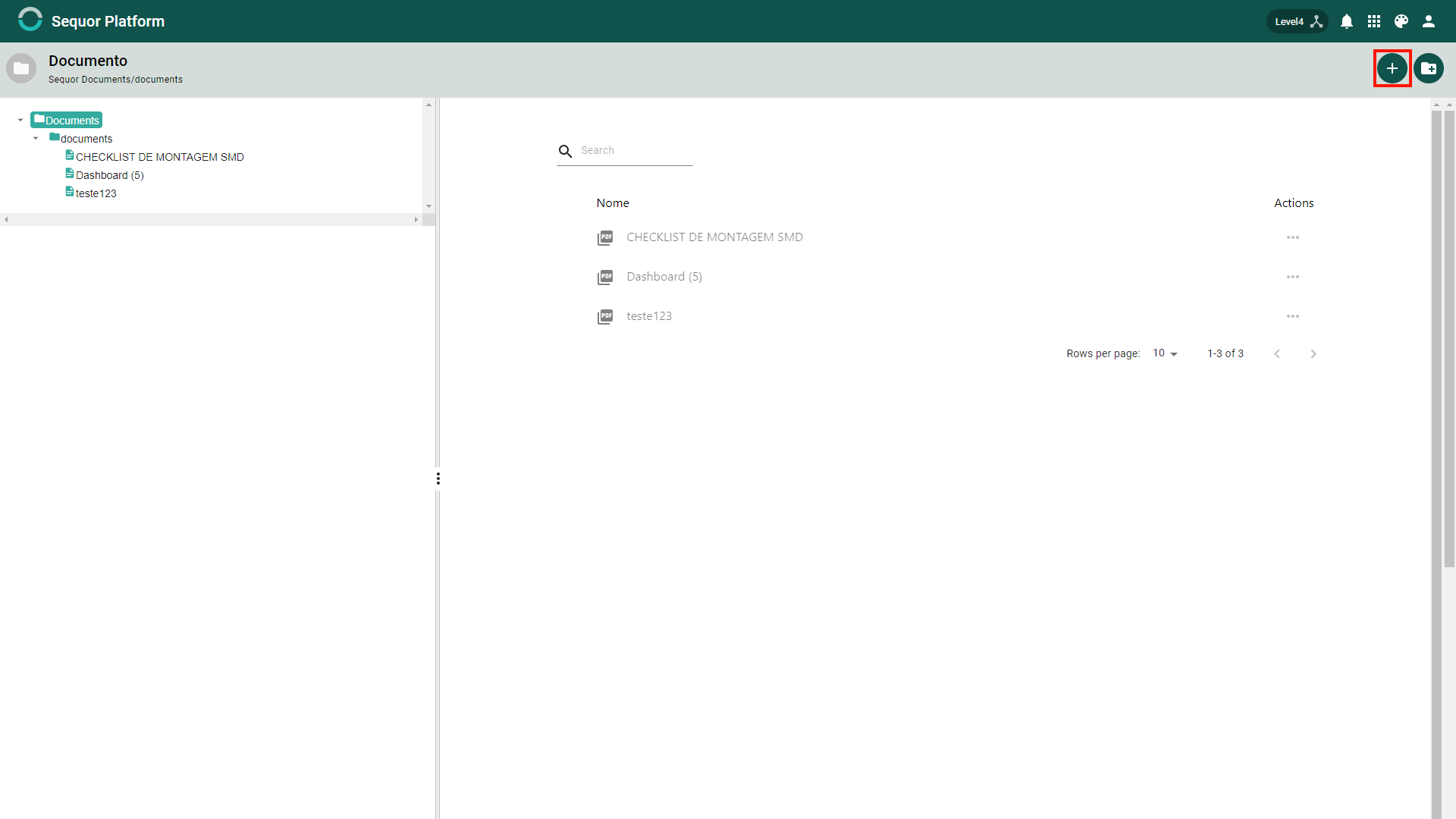Collapse the documents subfolder arrow
The height and width of the screenshot is (819, 1456).
(36, 138)
